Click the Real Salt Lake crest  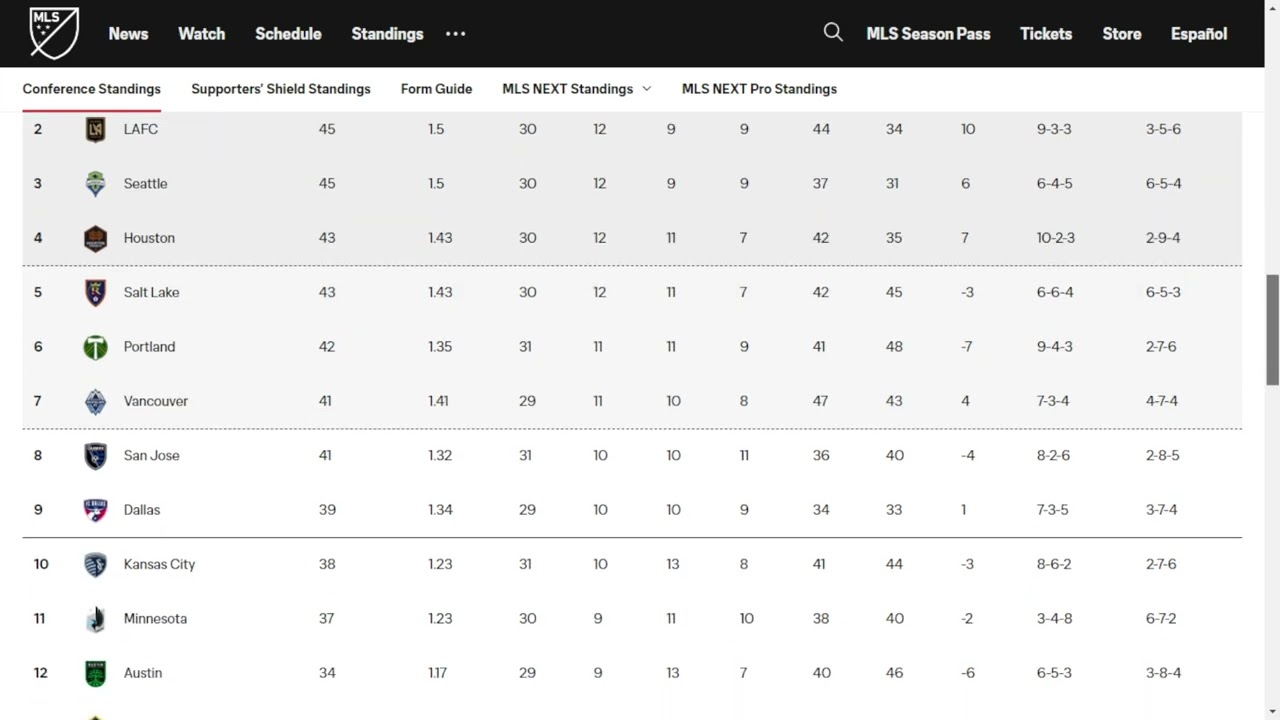point(95,292)
